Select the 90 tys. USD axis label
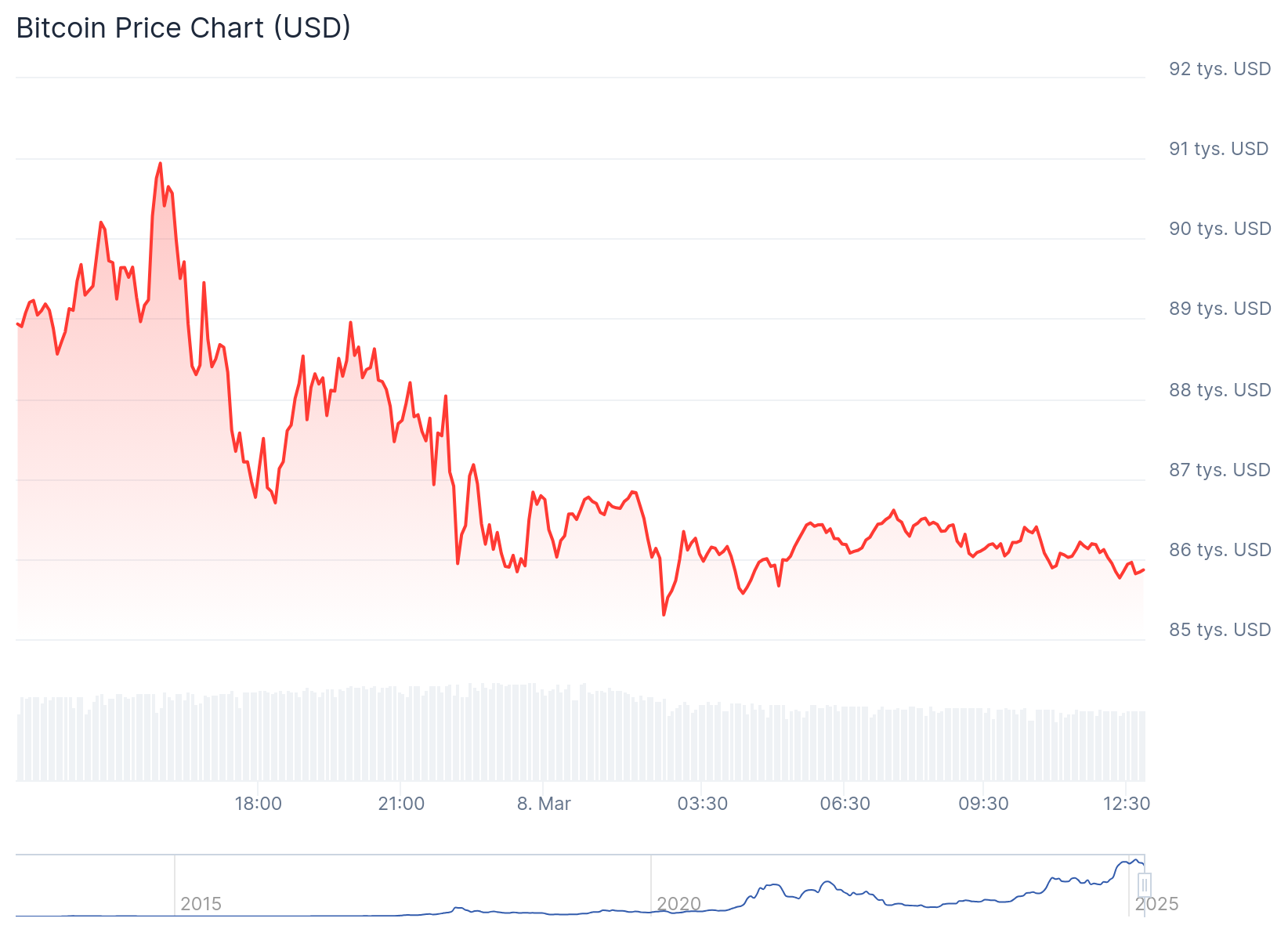The width and height of the screenshot is (1288, 940). click(1220, 229)
